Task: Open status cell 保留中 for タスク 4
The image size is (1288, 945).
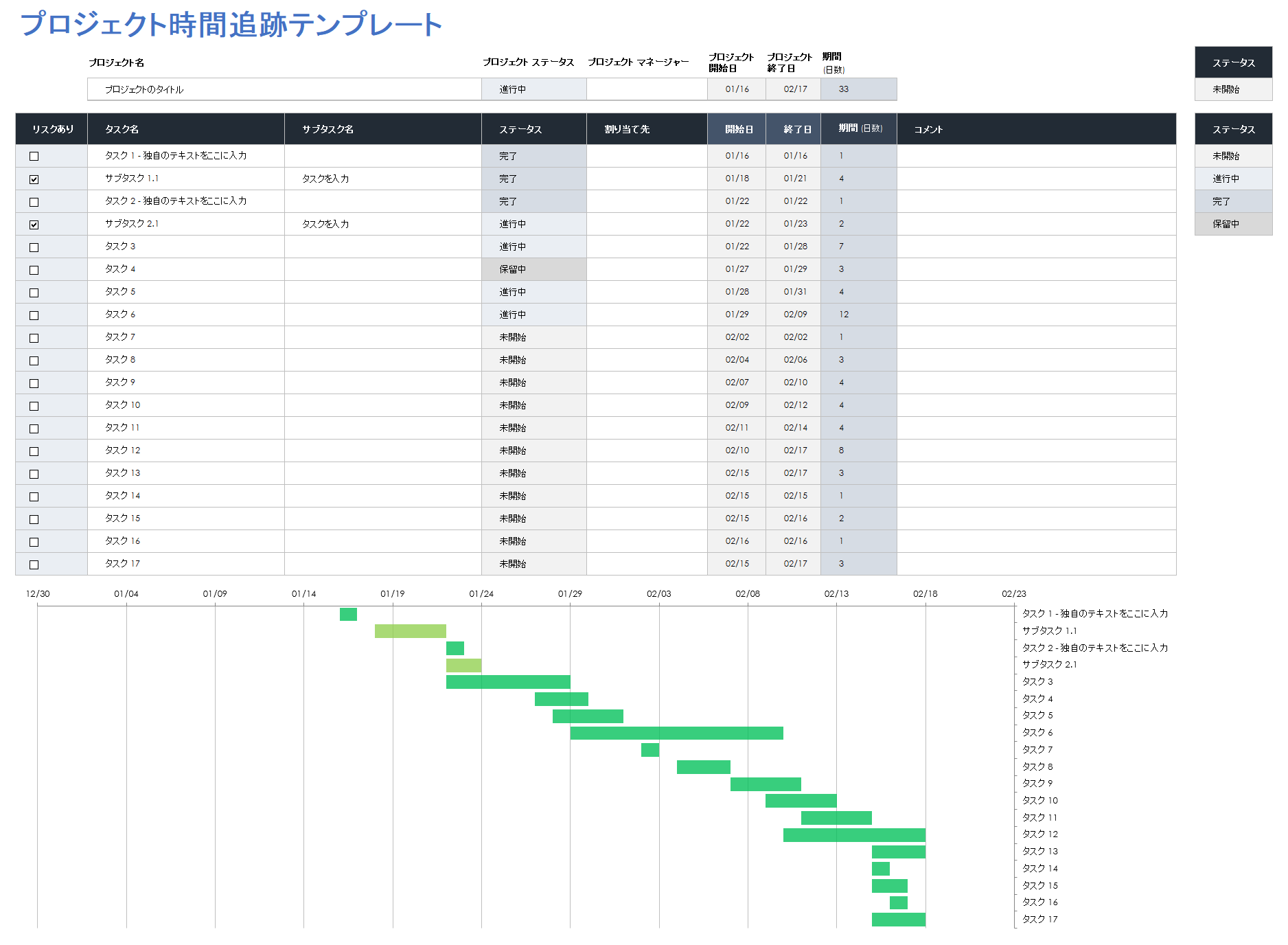Action: pyautogui.click(x=533, y=269)
